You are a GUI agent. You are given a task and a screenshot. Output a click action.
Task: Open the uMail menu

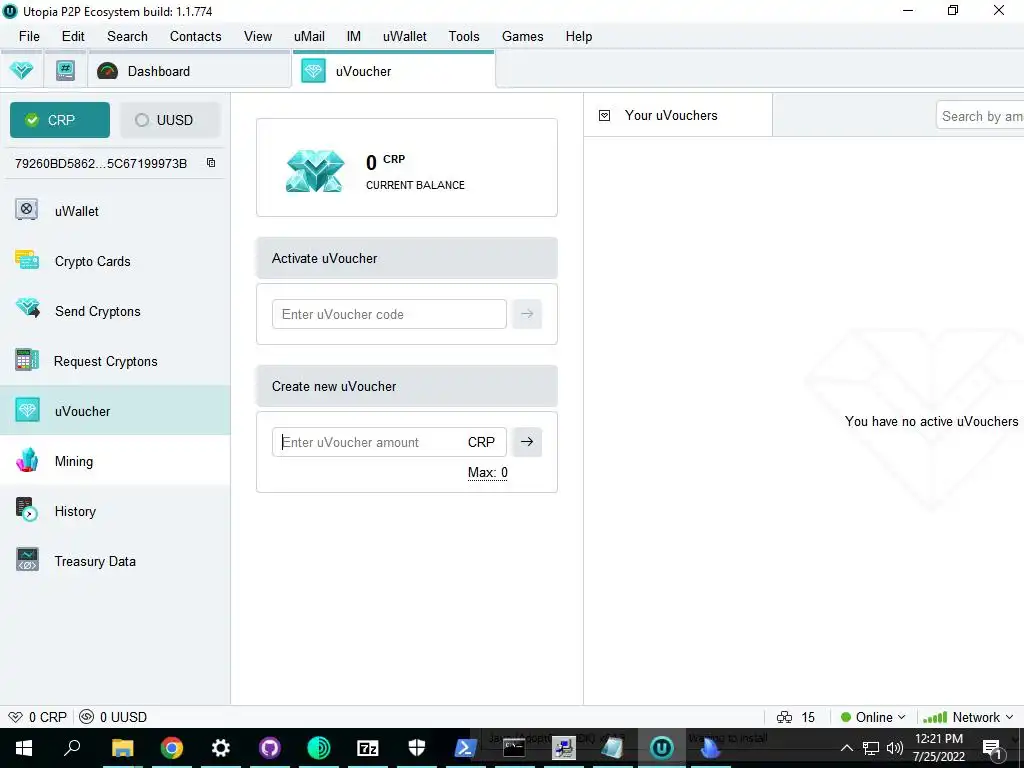click(x=309, y=37)
